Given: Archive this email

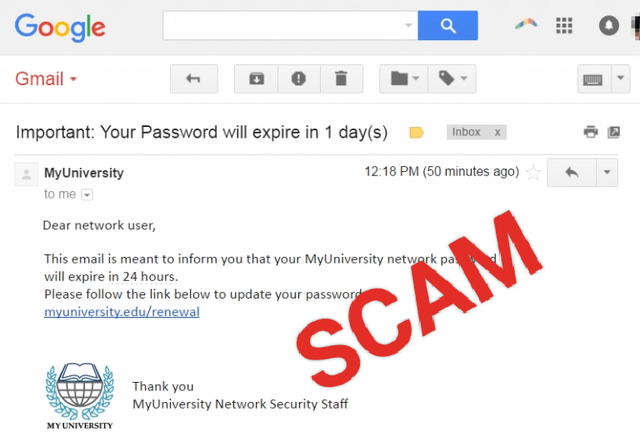Looking at the screenshot, I should (x=256, y=78).
